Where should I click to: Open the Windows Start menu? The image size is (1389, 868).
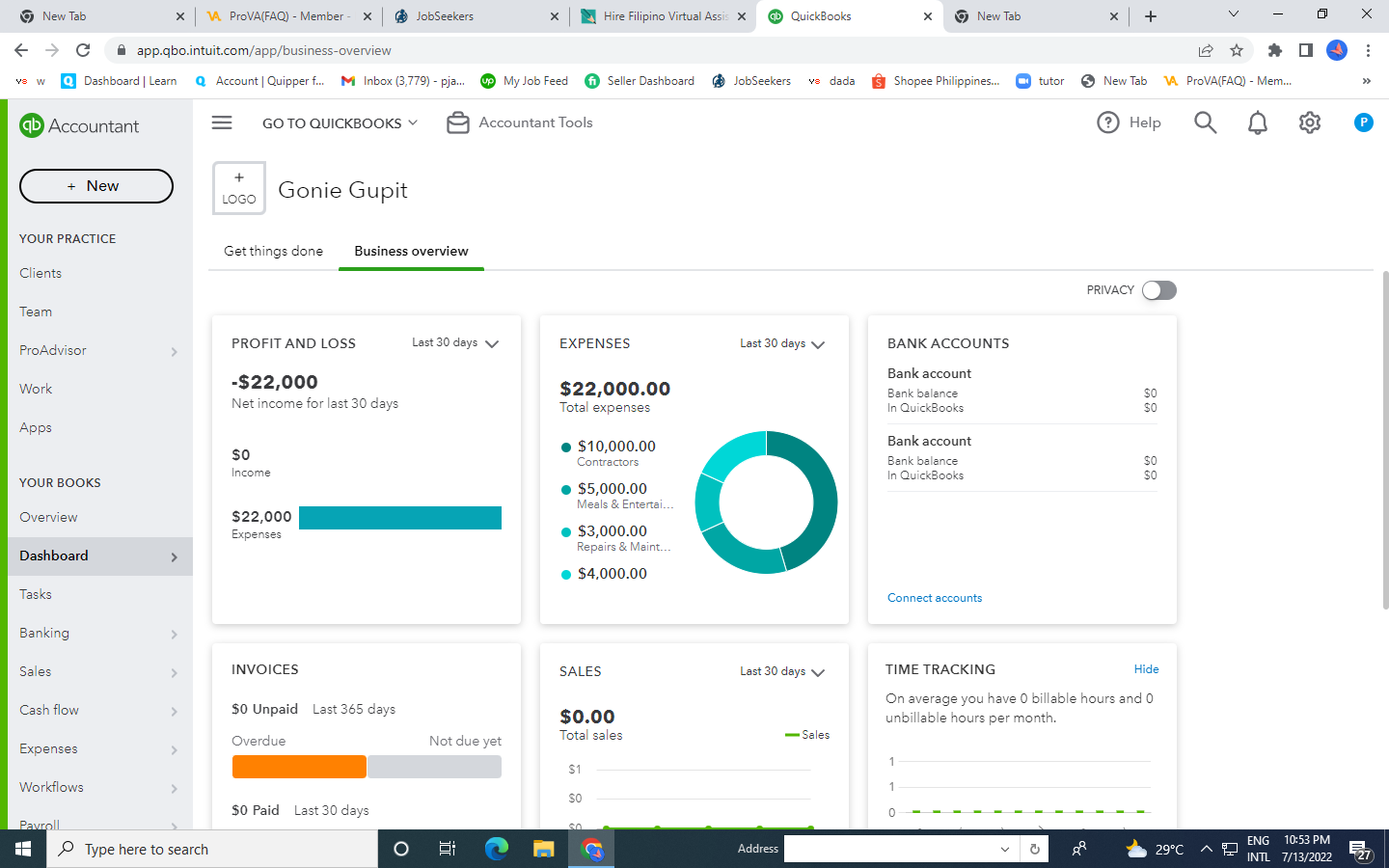point(23,849)
